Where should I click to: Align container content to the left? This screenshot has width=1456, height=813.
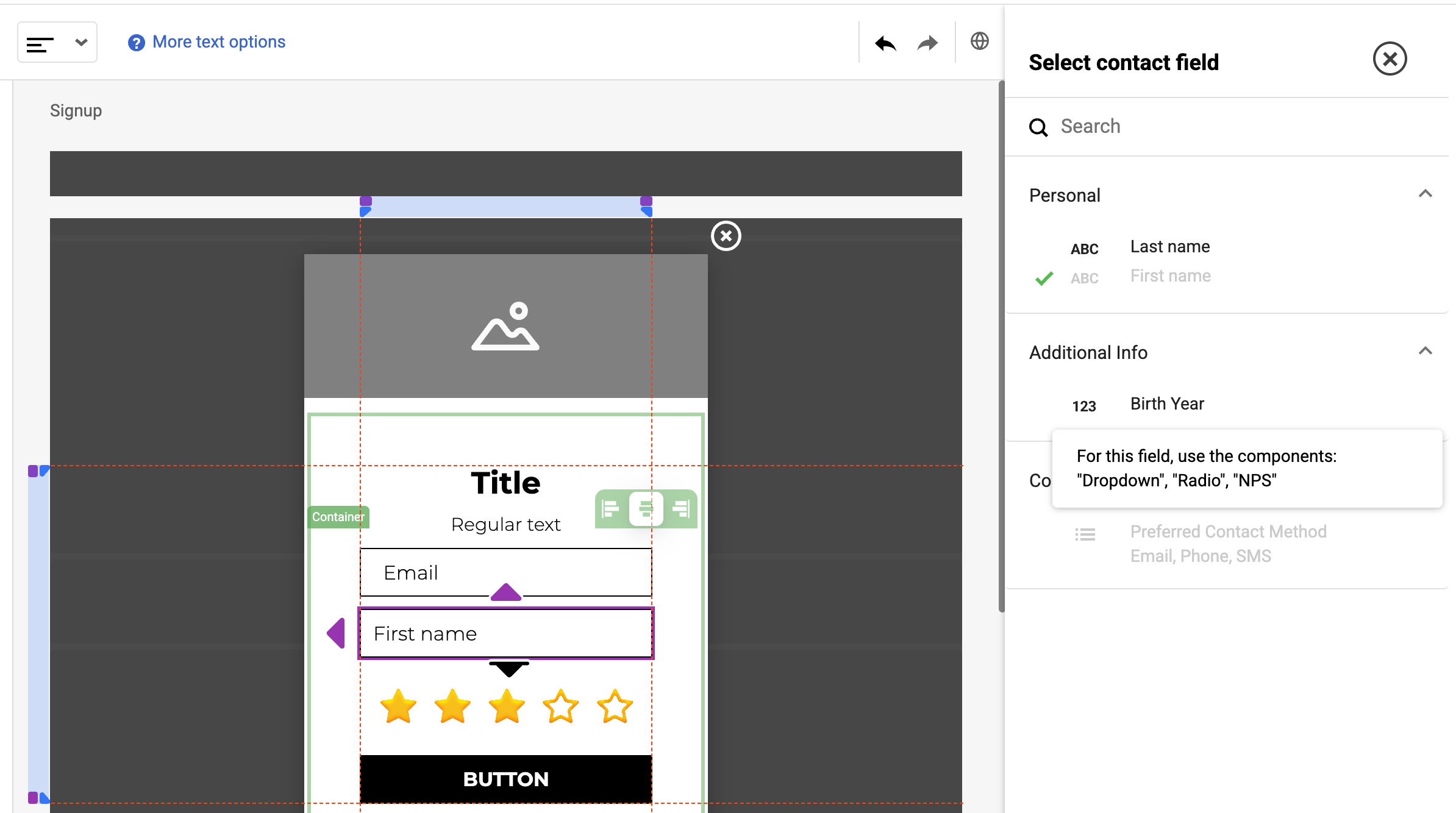610,508
